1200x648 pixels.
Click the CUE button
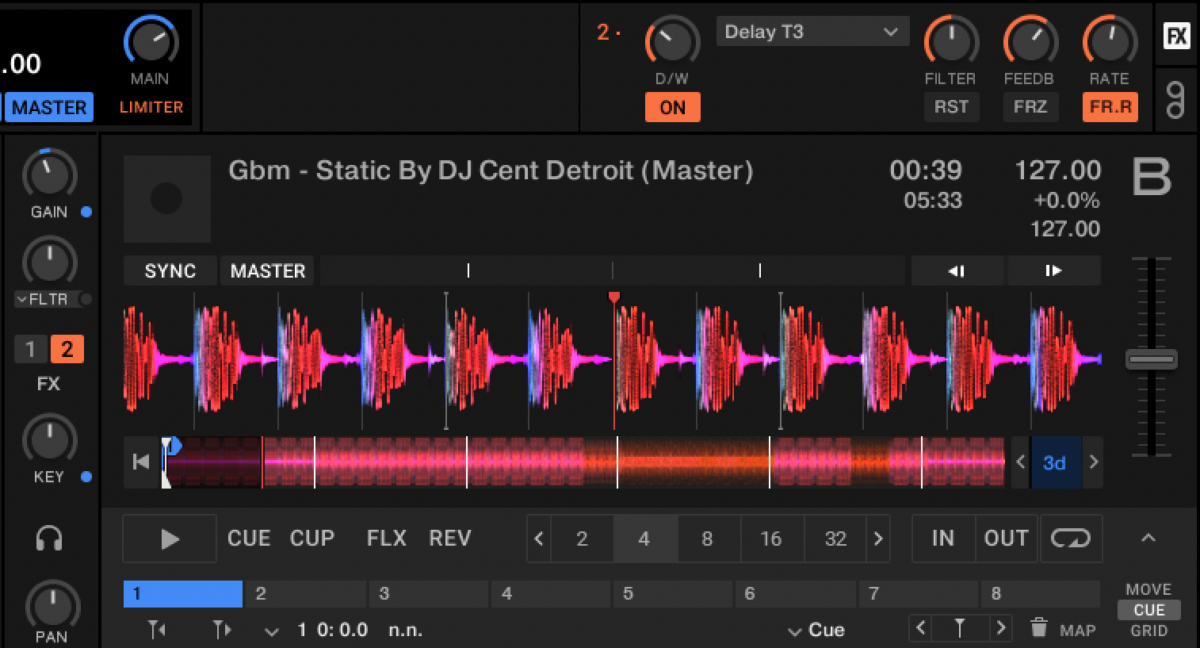coord(249,539)
